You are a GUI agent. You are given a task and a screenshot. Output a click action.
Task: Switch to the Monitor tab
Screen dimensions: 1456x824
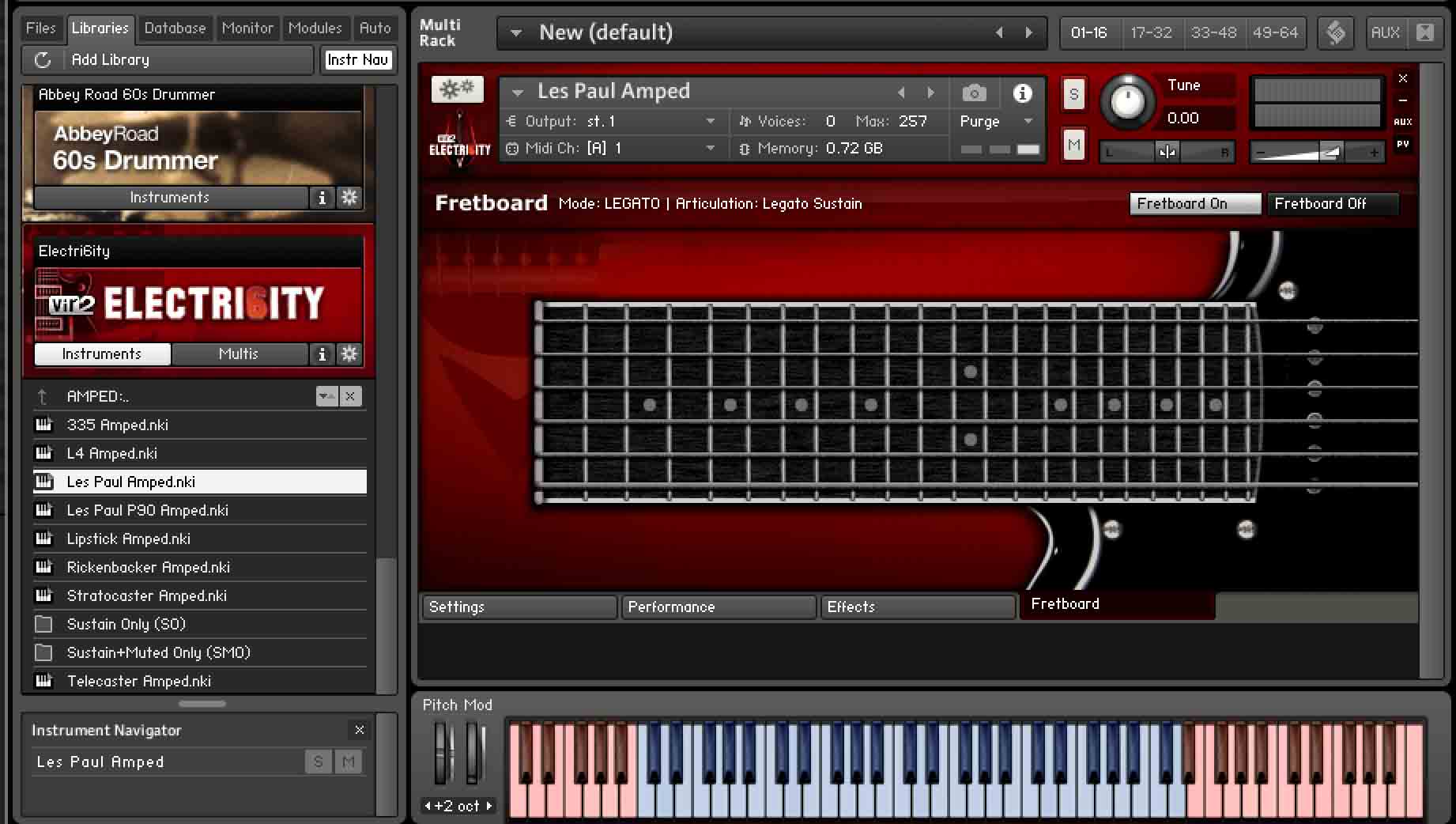[x=247, y=28]
